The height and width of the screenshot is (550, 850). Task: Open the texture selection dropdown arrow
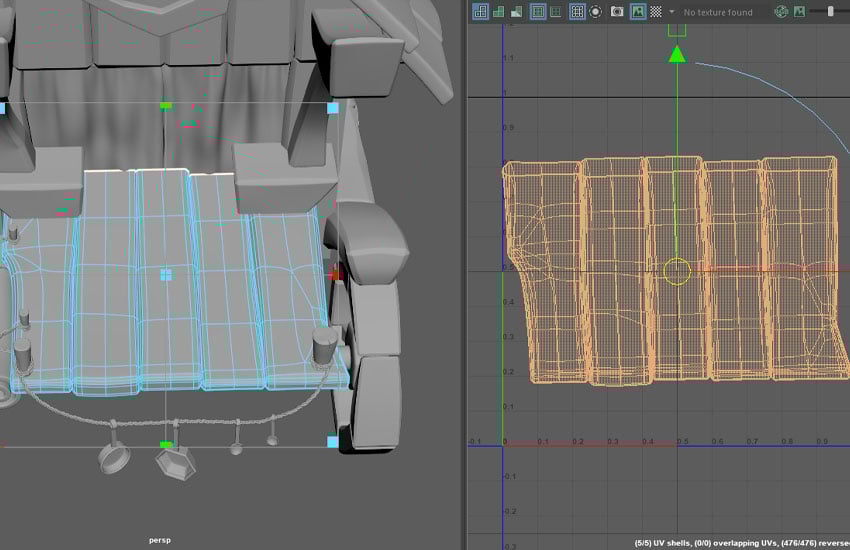pos(672,12)
